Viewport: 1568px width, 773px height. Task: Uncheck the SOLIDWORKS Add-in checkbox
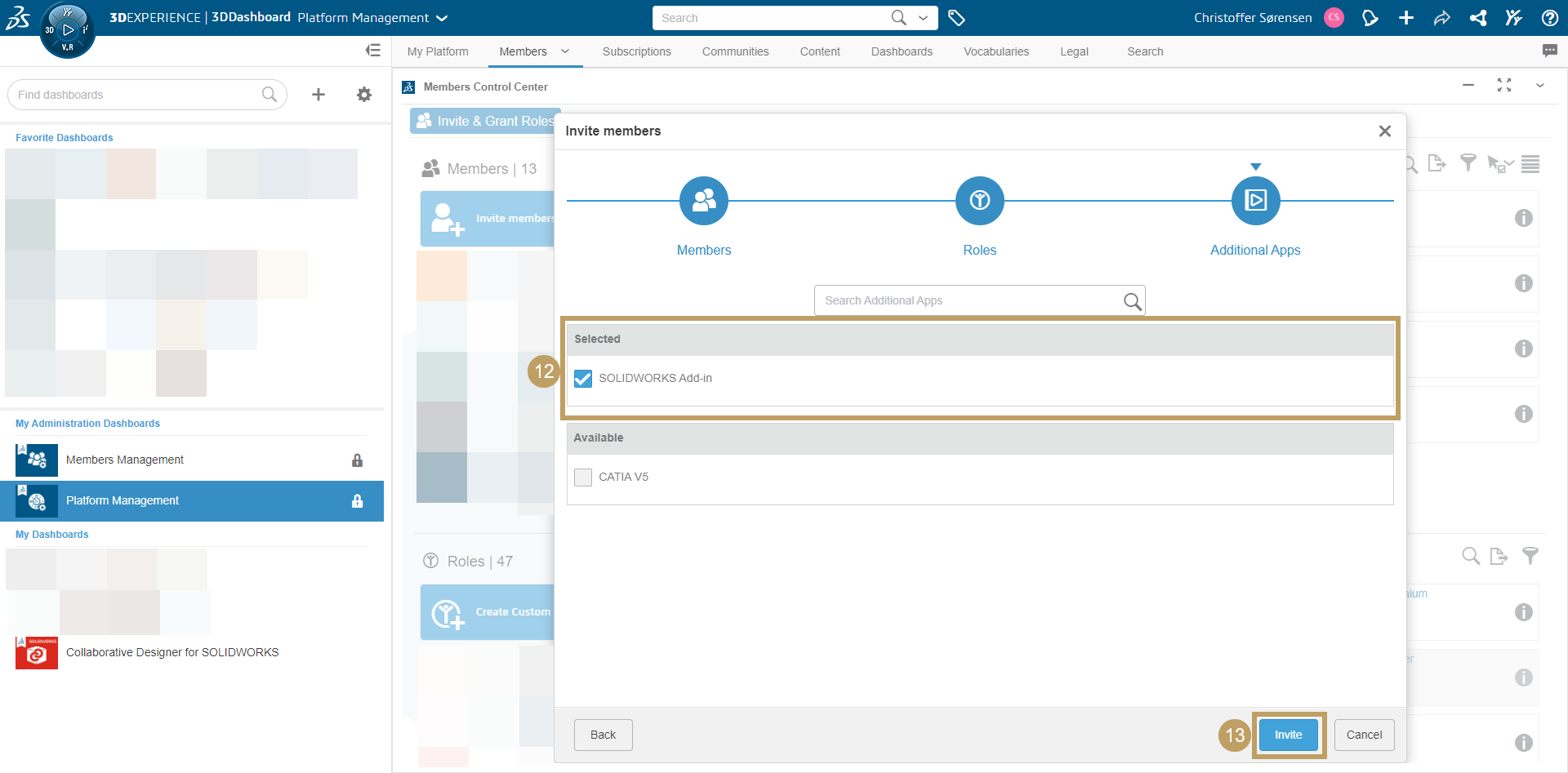582,378
